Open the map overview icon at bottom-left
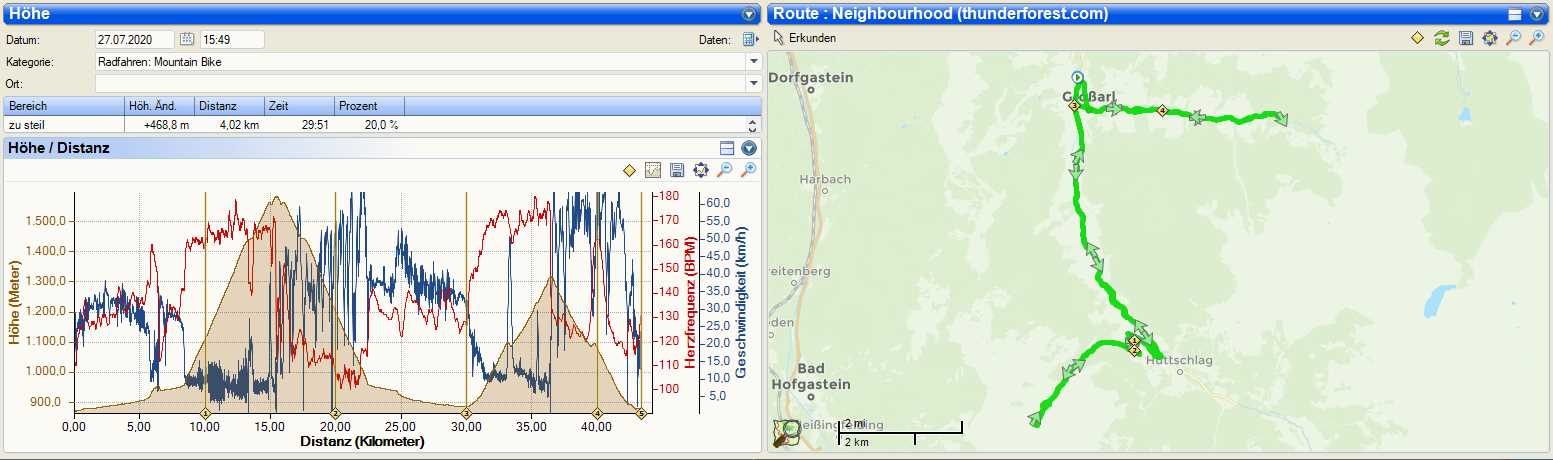This screenshot has height=460, width=1553. tap(787, 433)
